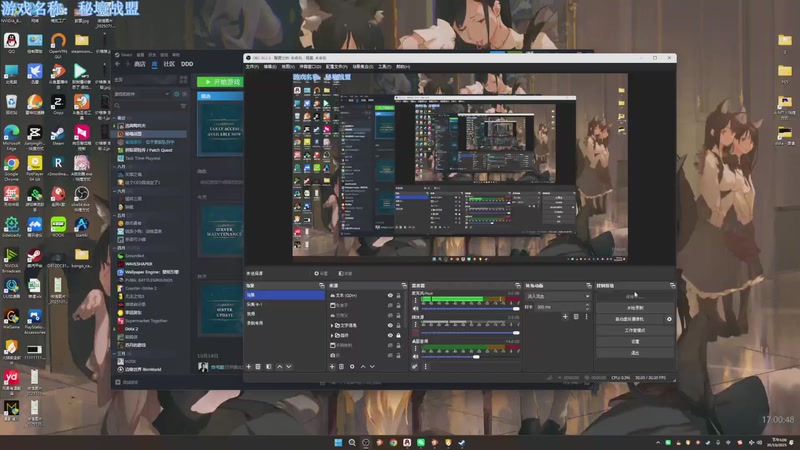Open QQ desktop icon
This screenshot has height=450, width=800.
pos(11,43)
